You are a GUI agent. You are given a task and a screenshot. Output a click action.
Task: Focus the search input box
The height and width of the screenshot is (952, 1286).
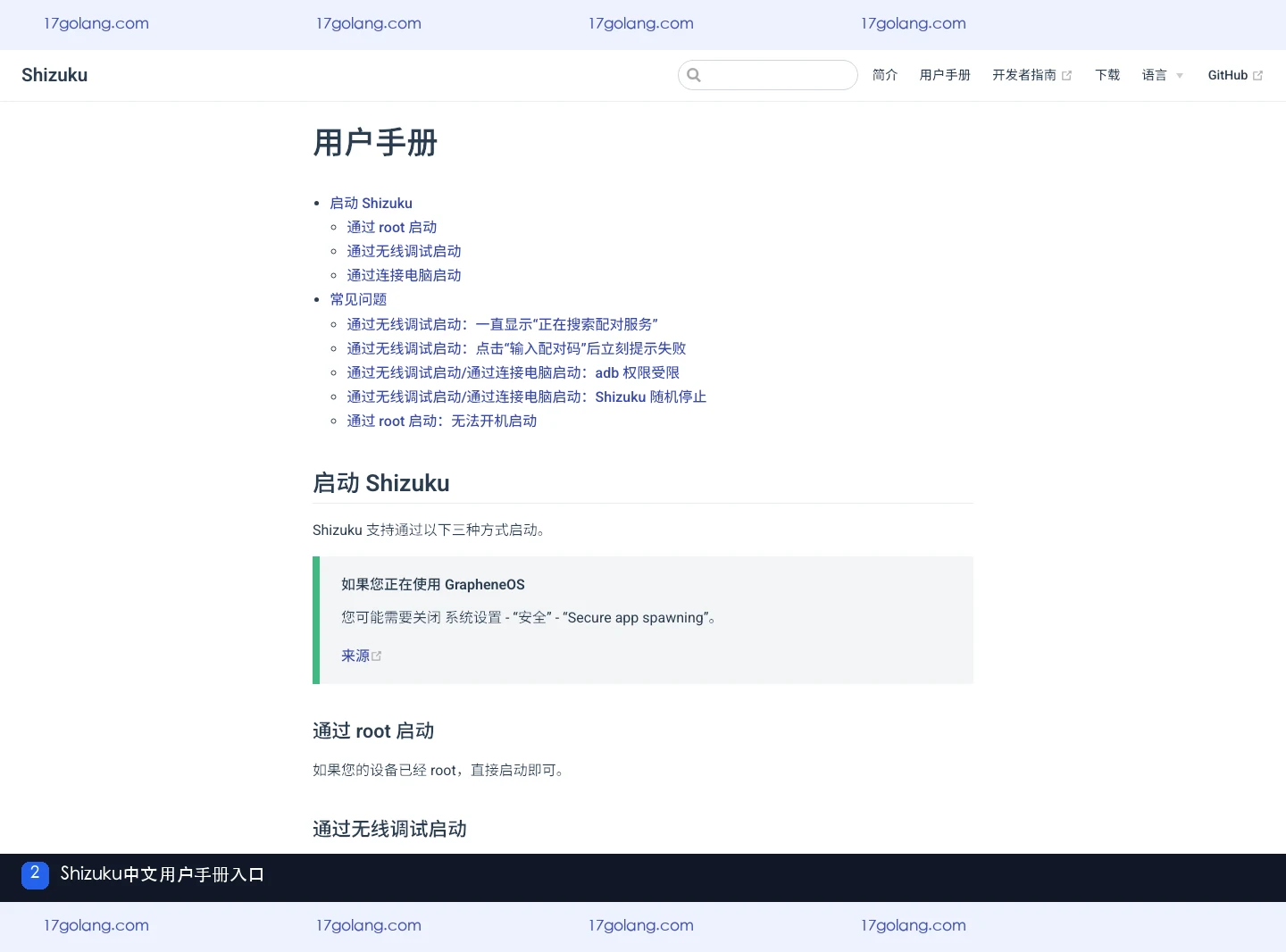pyautogui.click(x=768, y=75)
